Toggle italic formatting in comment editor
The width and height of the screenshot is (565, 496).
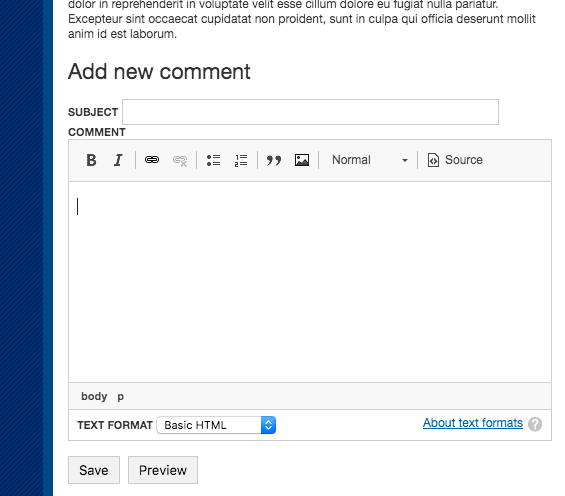118,160
